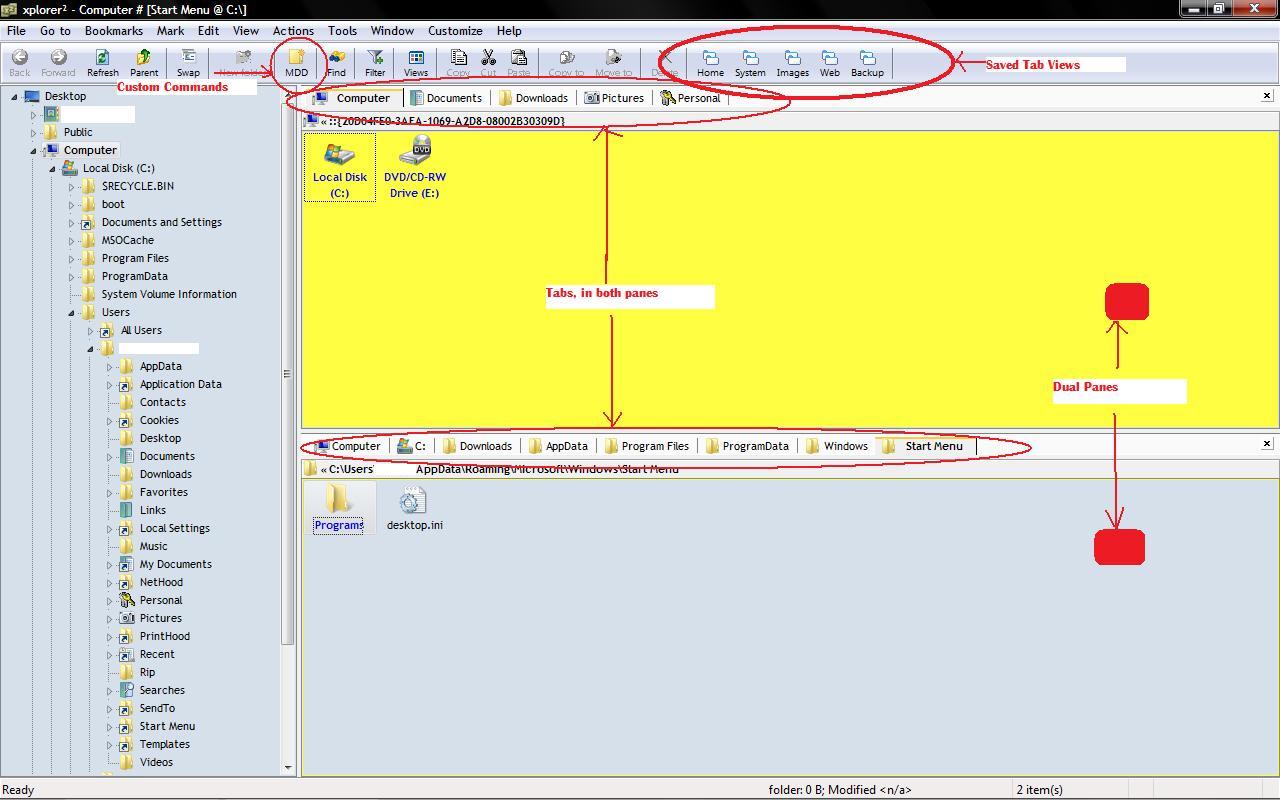Load the Web saved tab view
The height and width of the screenshot is (800, 1280).
830,63
